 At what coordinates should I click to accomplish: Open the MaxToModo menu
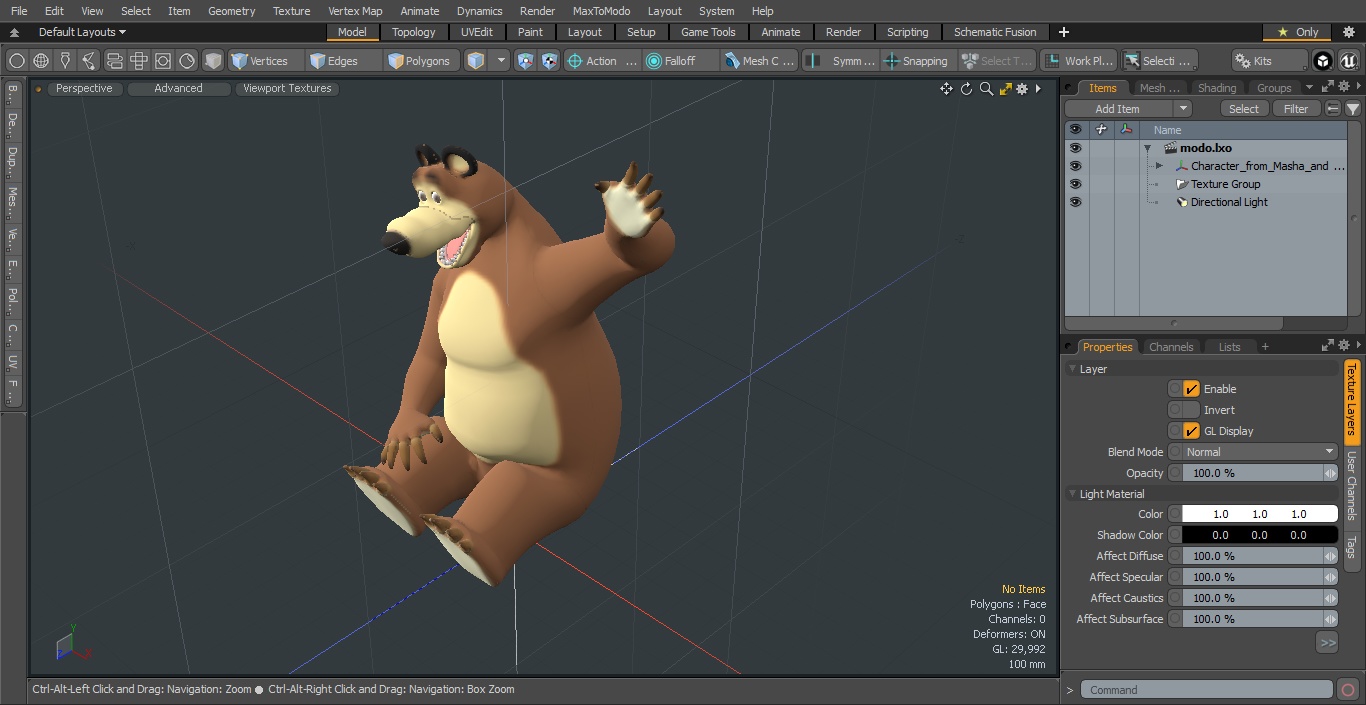(x=601, y=11)
